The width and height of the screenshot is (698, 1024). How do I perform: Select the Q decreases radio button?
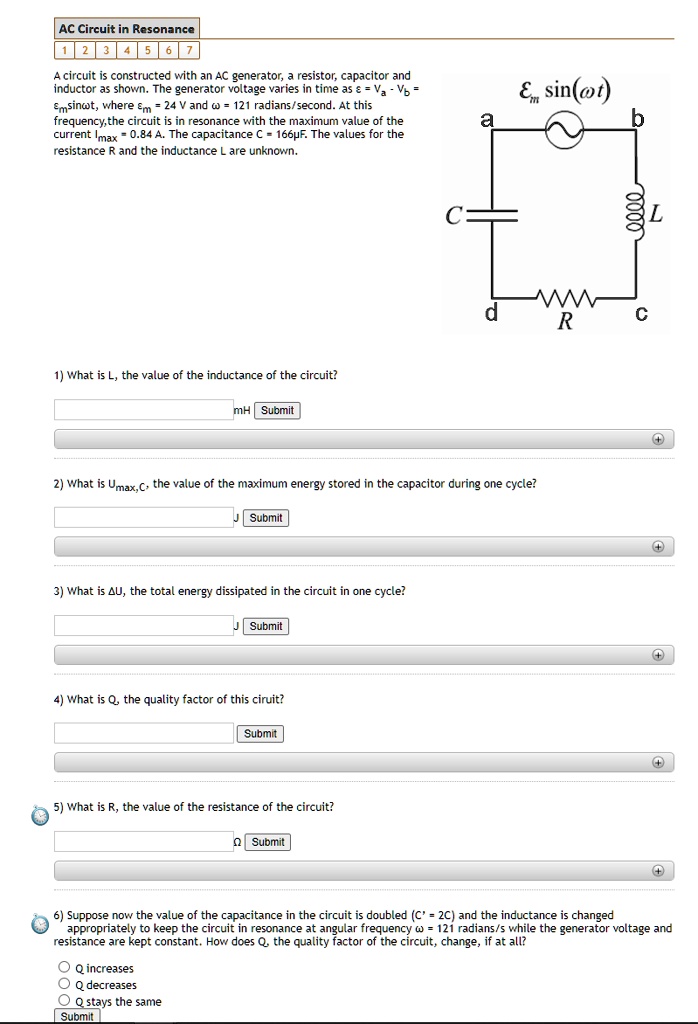coord(62,984)
